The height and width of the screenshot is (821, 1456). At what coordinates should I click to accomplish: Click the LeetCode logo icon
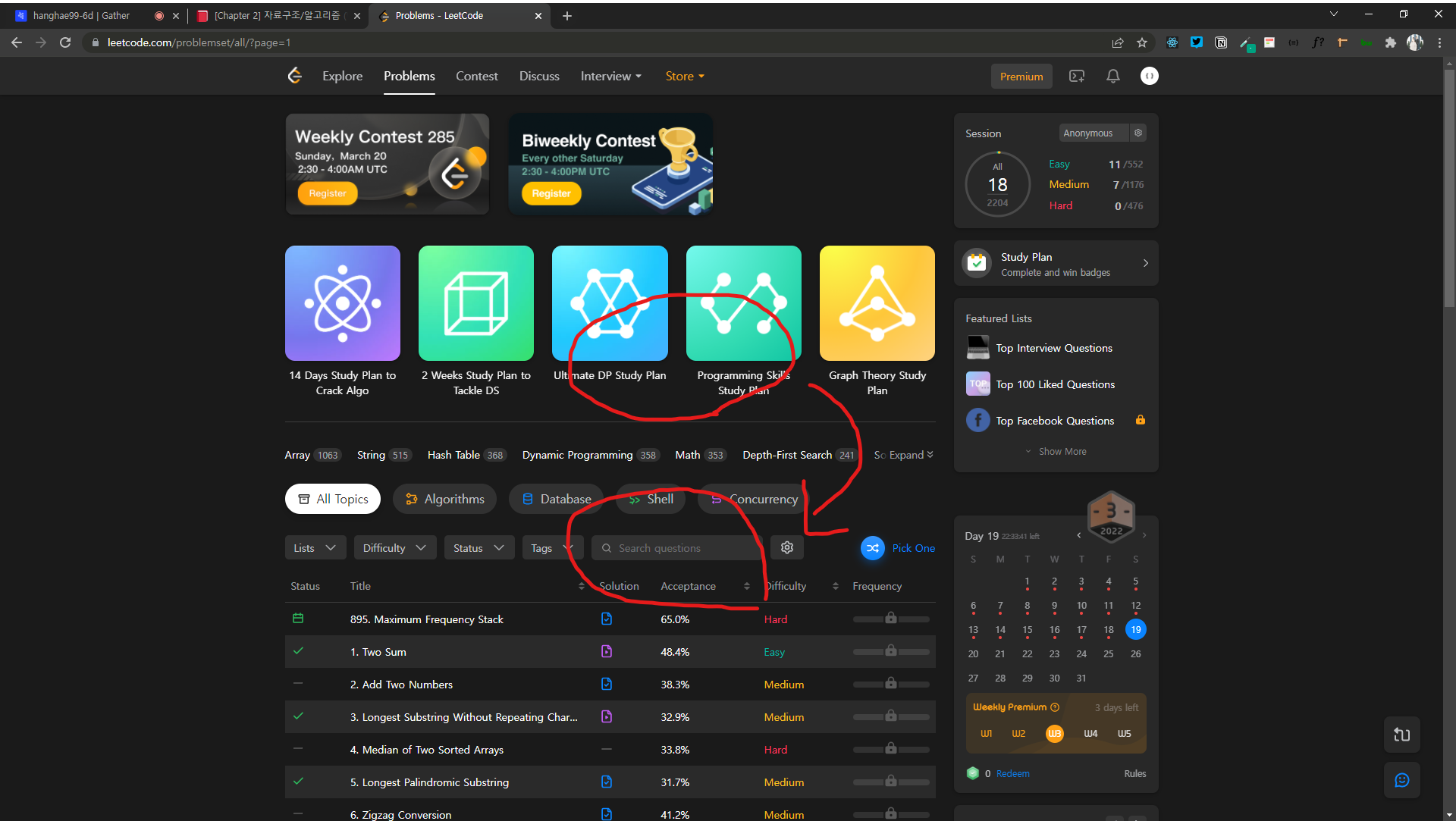[x=295, y=76]
